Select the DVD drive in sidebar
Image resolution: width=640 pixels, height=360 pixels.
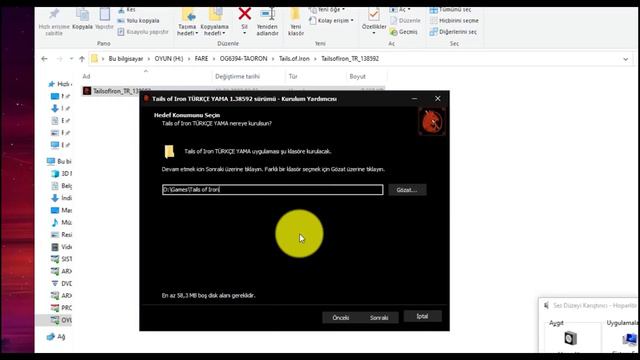click(x=61, y=283)
